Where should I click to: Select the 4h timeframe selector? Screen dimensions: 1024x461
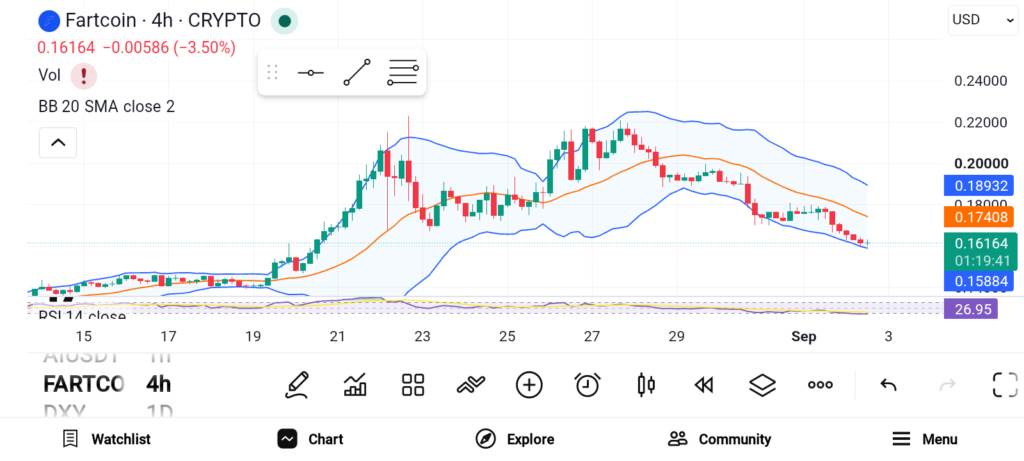(159, 384)
